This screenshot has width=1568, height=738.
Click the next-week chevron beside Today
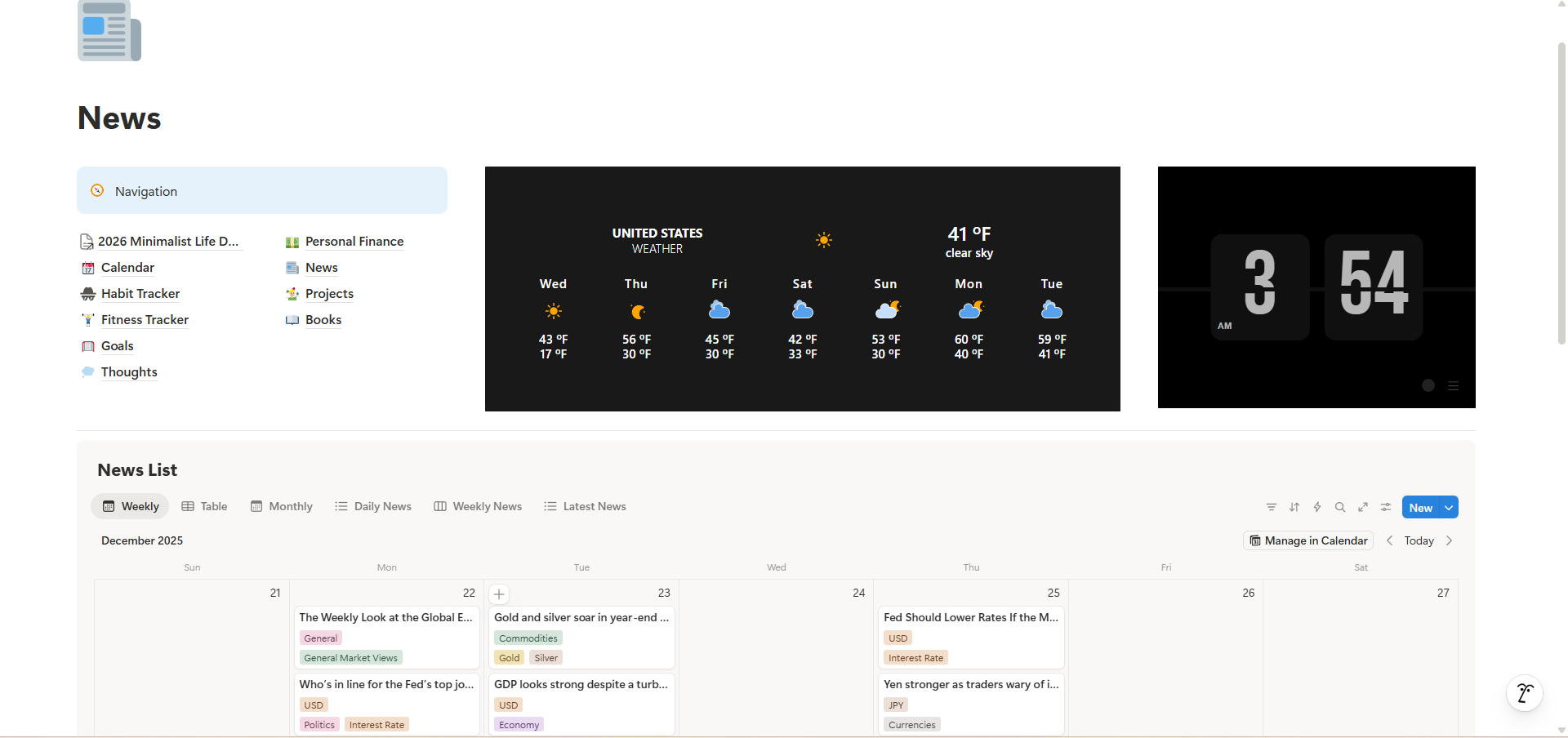click(x=1450, y=540)
